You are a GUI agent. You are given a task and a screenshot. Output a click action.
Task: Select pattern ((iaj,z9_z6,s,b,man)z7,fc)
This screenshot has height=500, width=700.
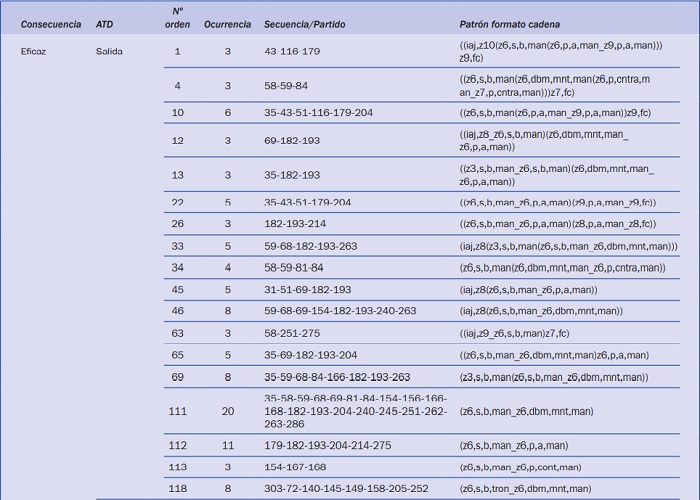[x=514, y=333]
